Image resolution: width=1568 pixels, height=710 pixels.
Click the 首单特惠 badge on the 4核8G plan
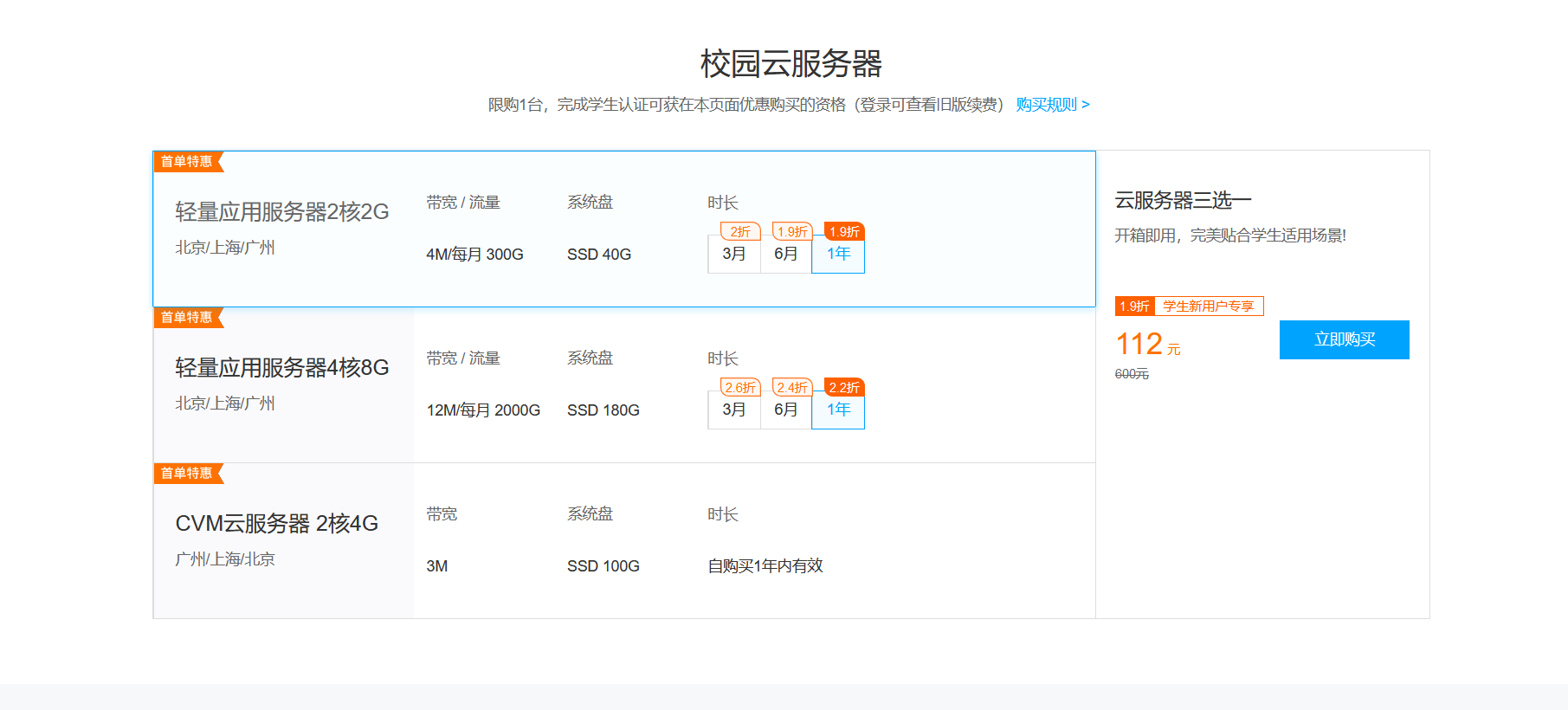click(x=187, y=318)
